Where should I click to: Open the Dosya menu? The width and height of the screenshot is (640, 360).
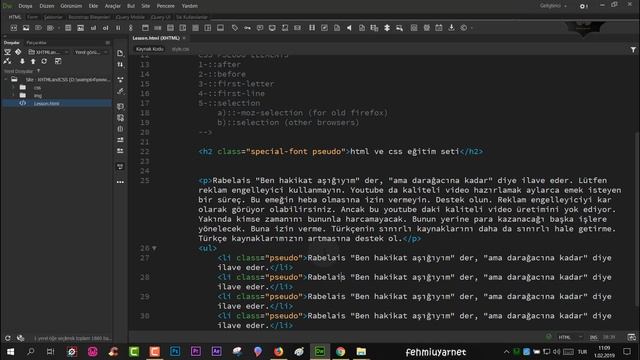coord(25,6)
